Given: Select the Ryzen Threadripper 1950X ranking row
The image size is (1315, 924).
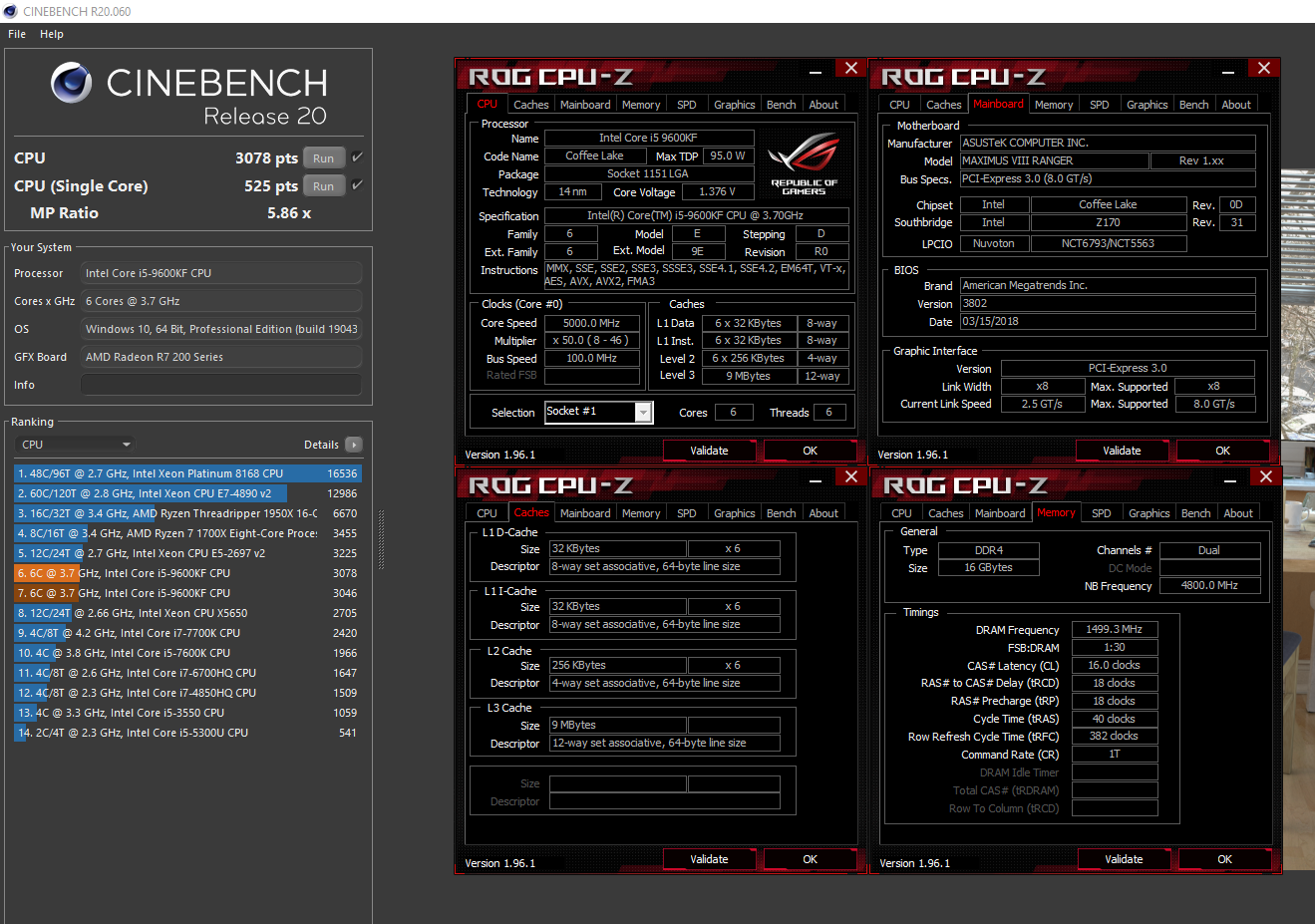Looking at the screenshot, I should tap(187, 513).
